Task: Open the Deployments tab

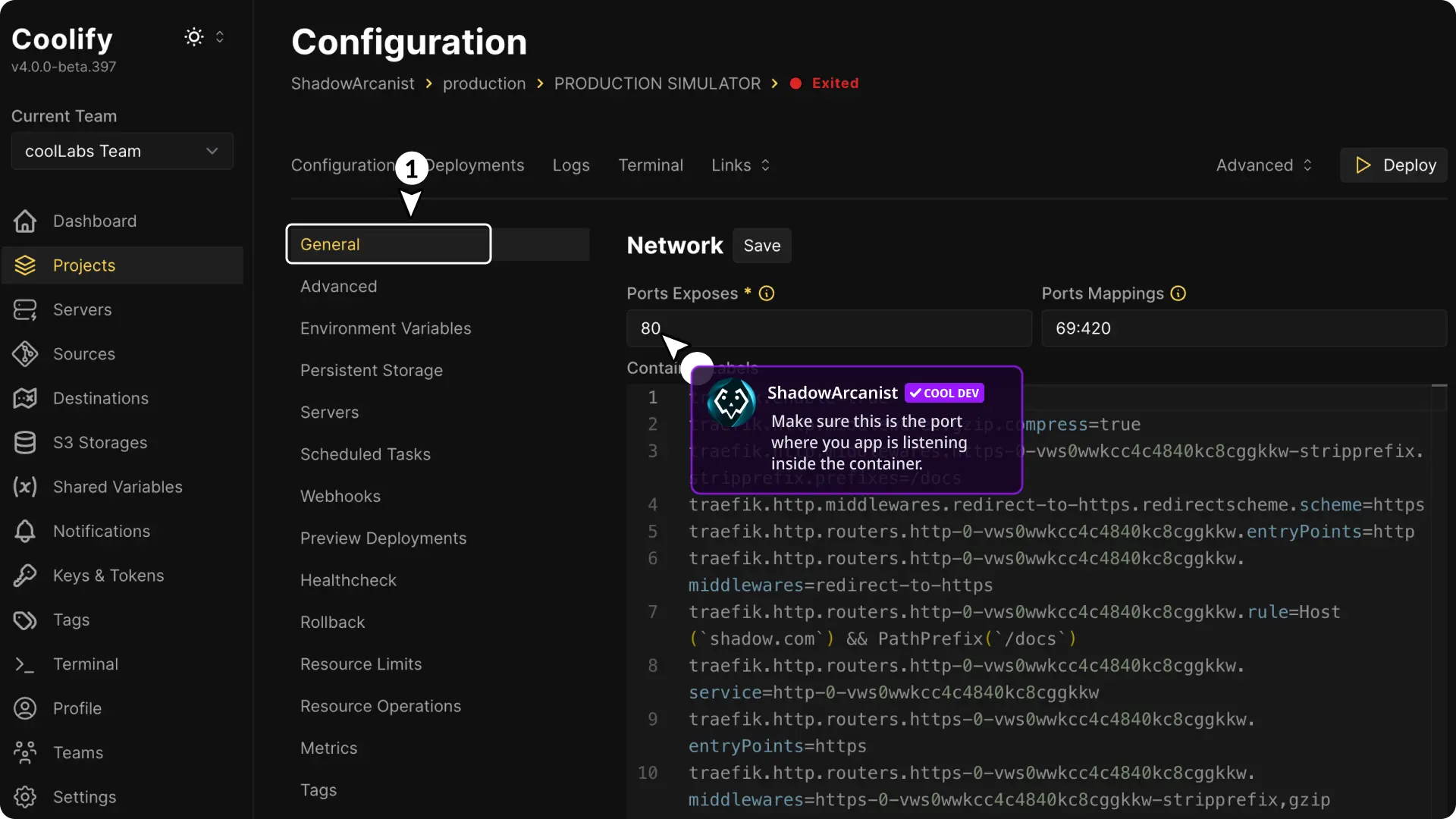Action: [475, 165]
